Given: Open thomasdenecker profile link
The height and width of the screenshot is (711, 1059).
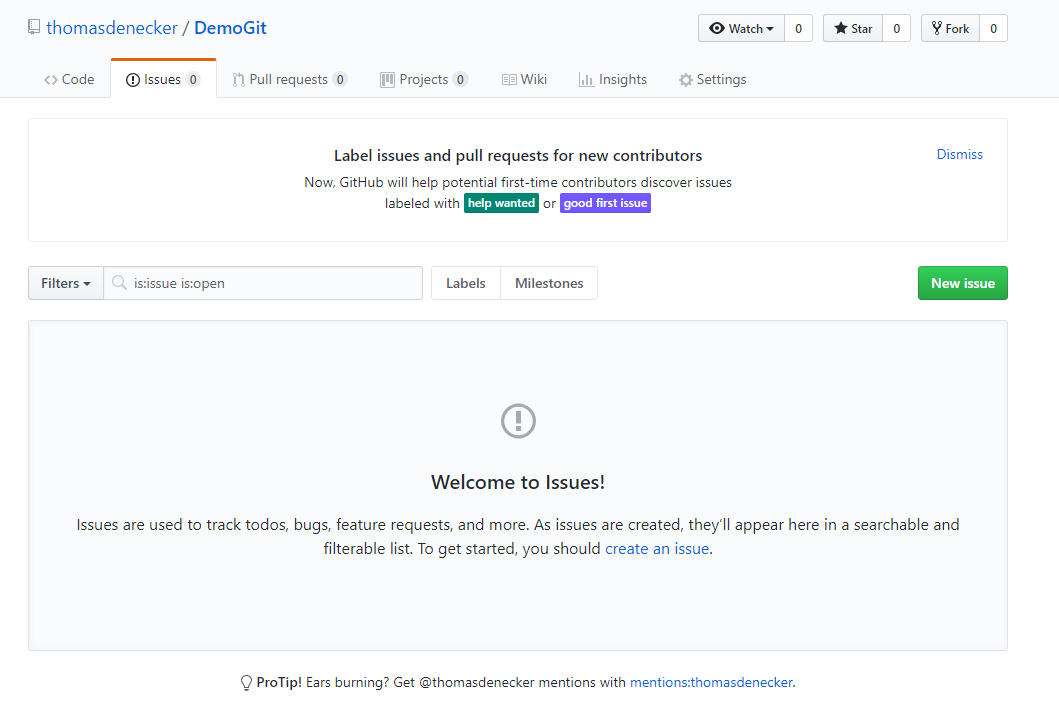Looking at the screenshot, I should (112, 28).
